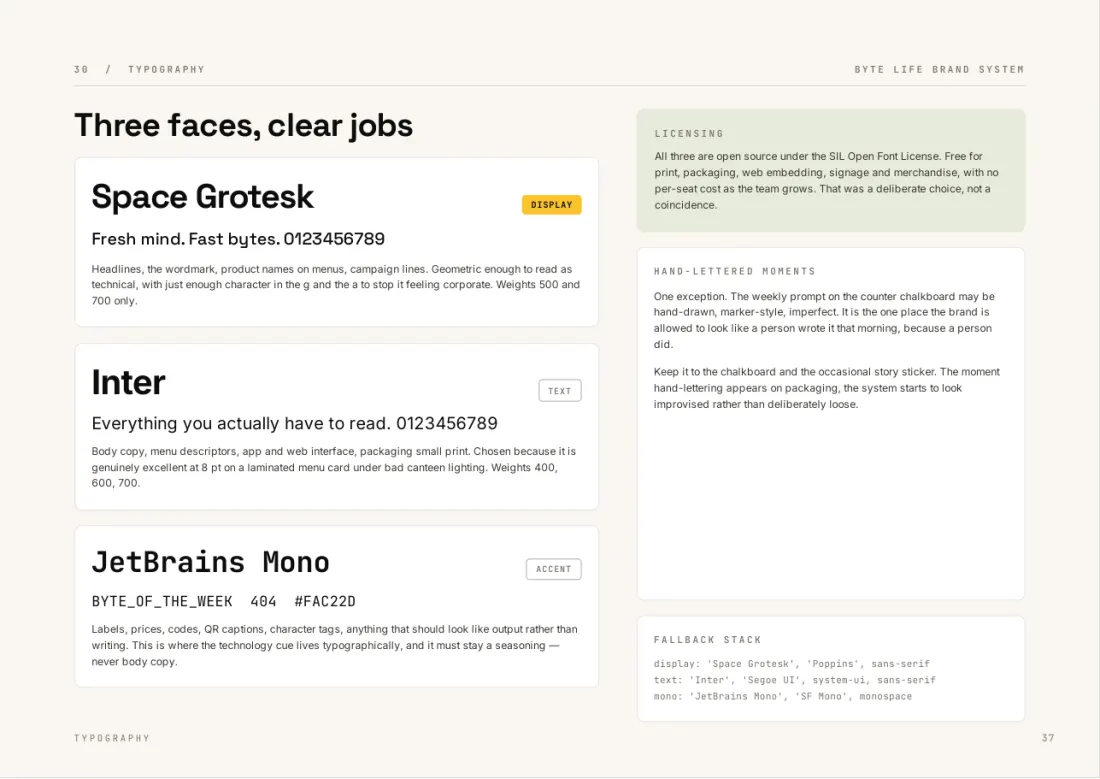Select the "display: 'Space Grotesk', 'Poppins'" code line
This screenshot has height=779, width=1100.
click(791, 664)
